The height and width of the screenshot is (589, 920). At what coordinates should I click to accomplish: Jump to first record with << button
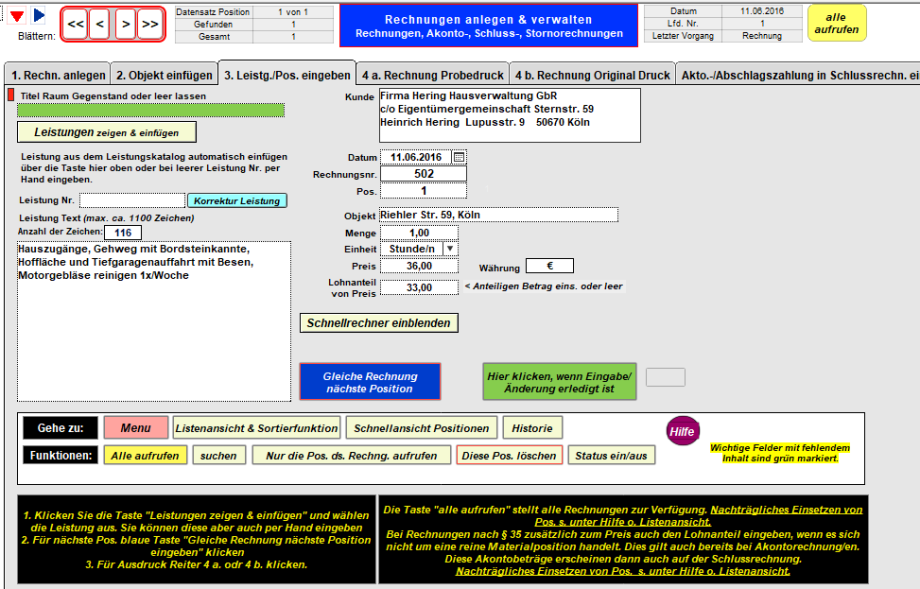[76, 23]
